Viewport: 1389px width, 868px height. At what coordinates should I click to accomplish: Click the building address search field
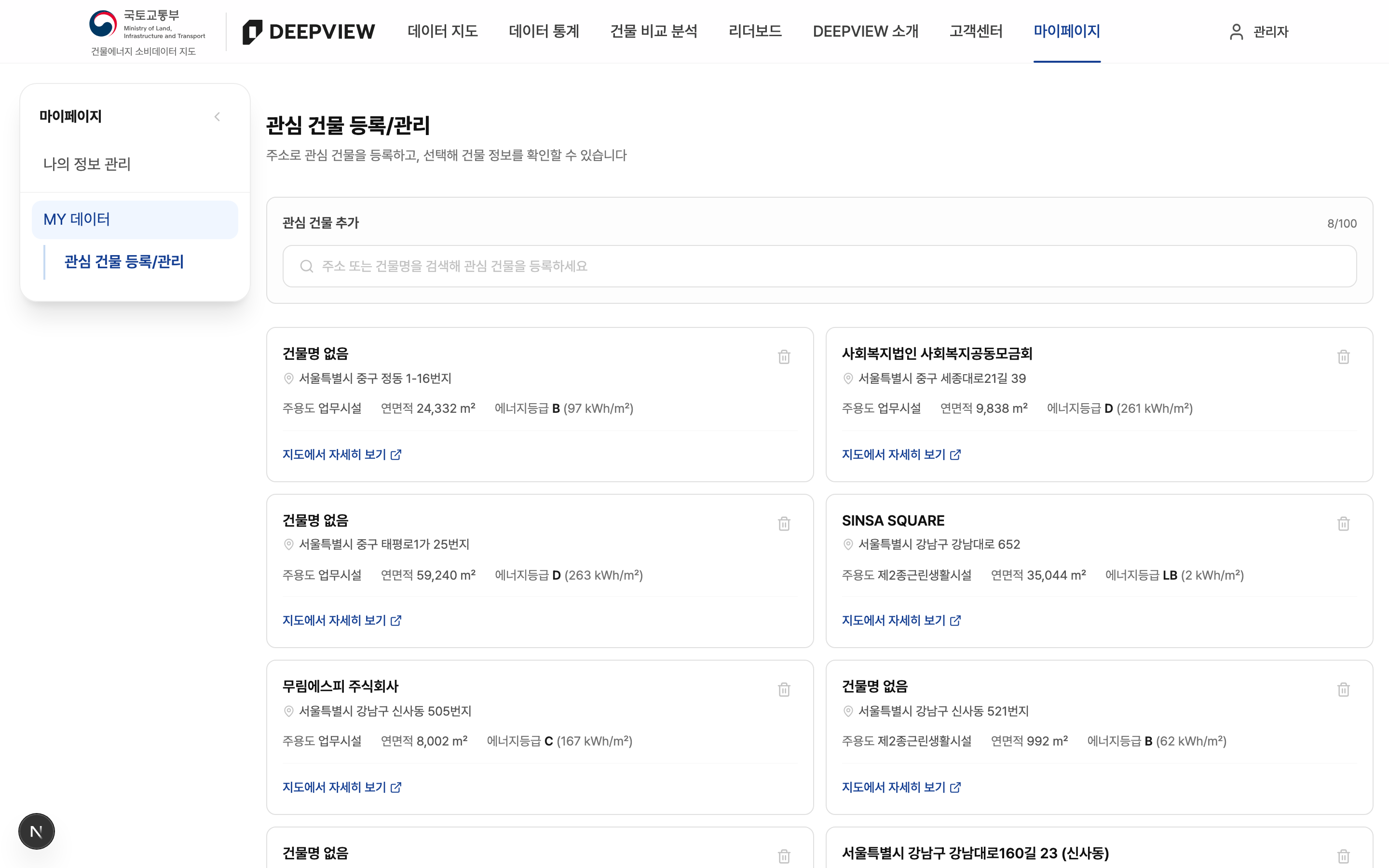coord(819,266)
